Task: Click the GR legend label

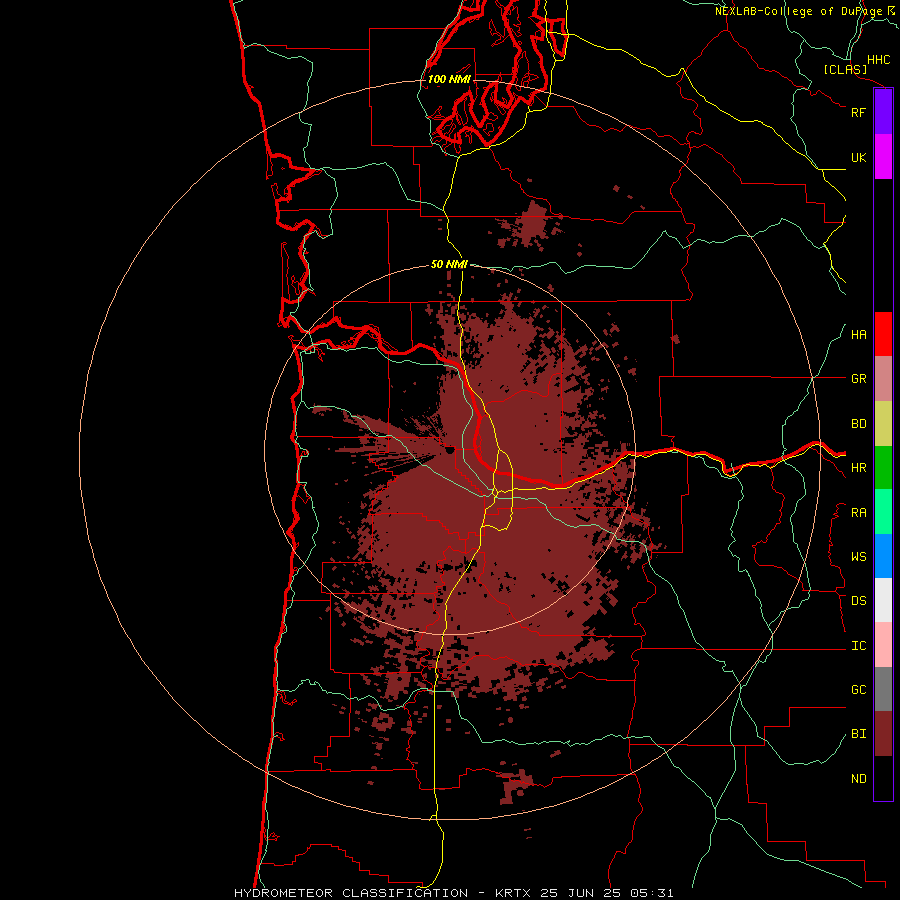Action: [858, 379]
